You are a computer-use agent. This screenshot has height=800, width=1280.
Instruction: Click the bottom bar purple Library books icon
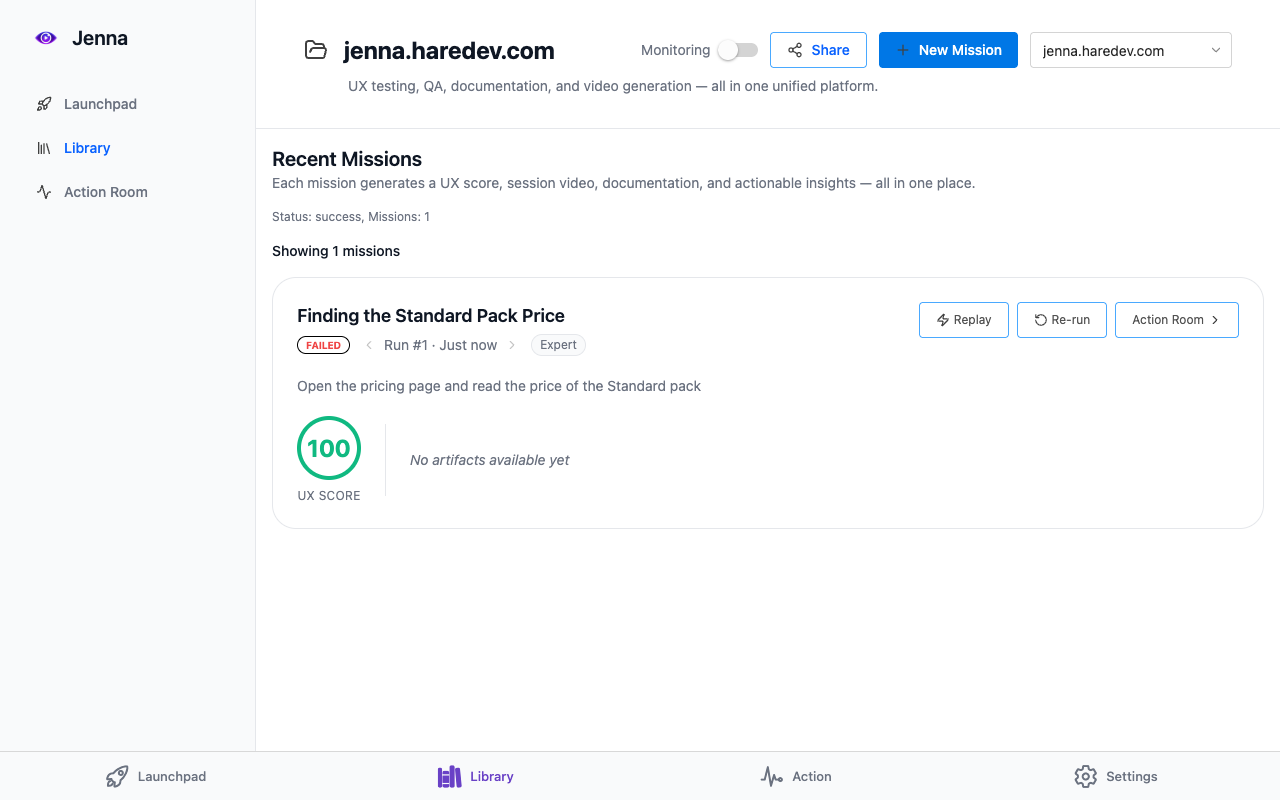pos(450,776)
